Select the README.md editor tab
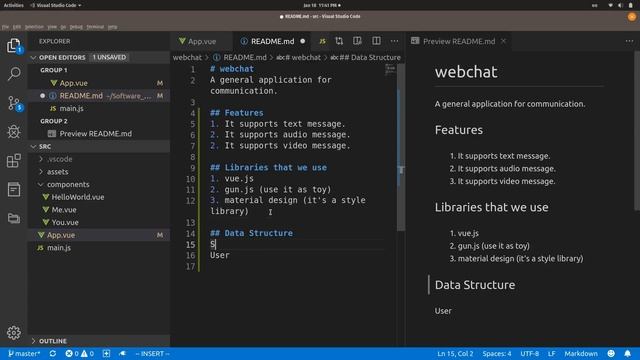Viewport: 640px width, 360px height. pos(272,41)
